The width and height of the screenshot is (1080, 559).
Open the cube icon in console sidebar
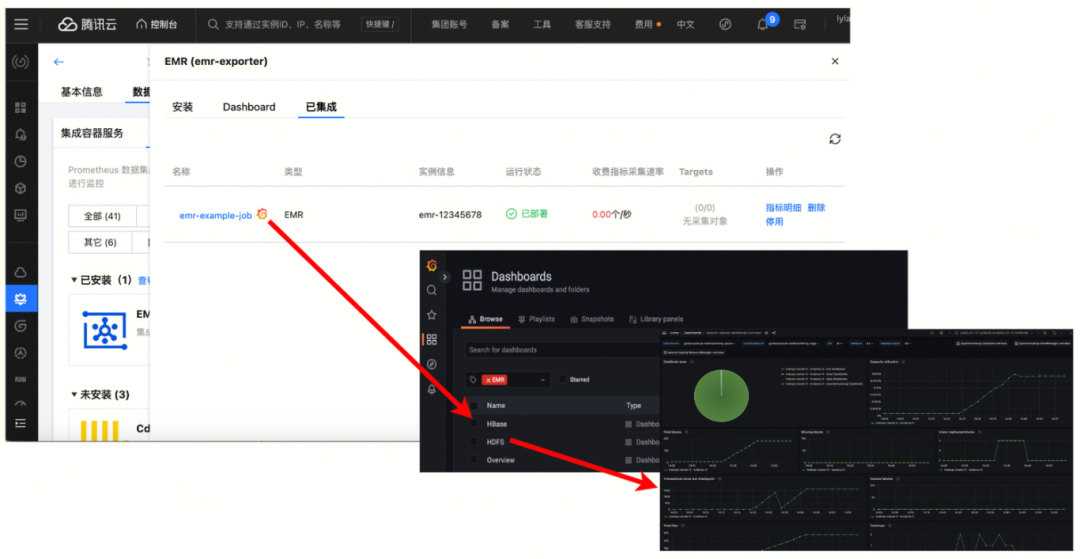(21, 188)
